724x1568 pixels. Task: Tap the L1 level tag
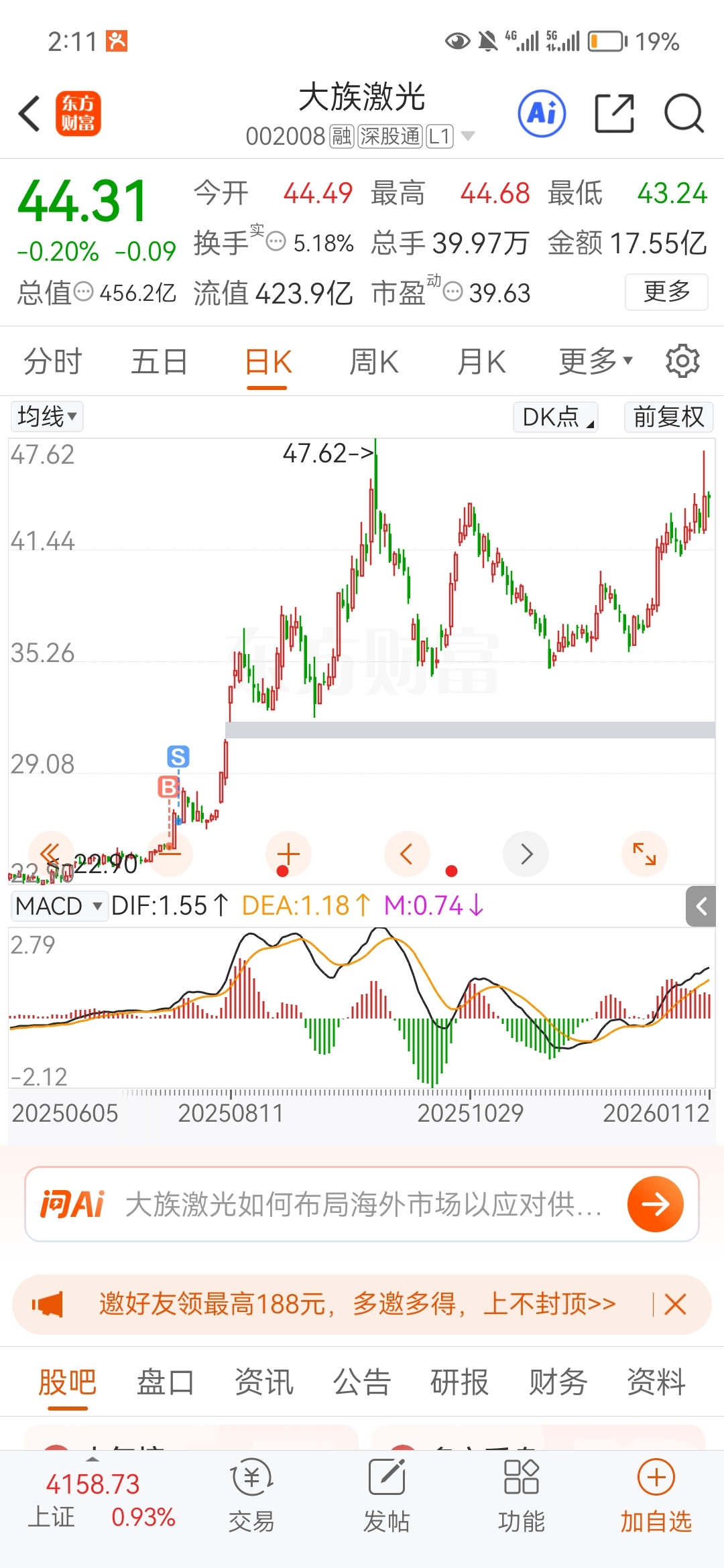(440, 137)
